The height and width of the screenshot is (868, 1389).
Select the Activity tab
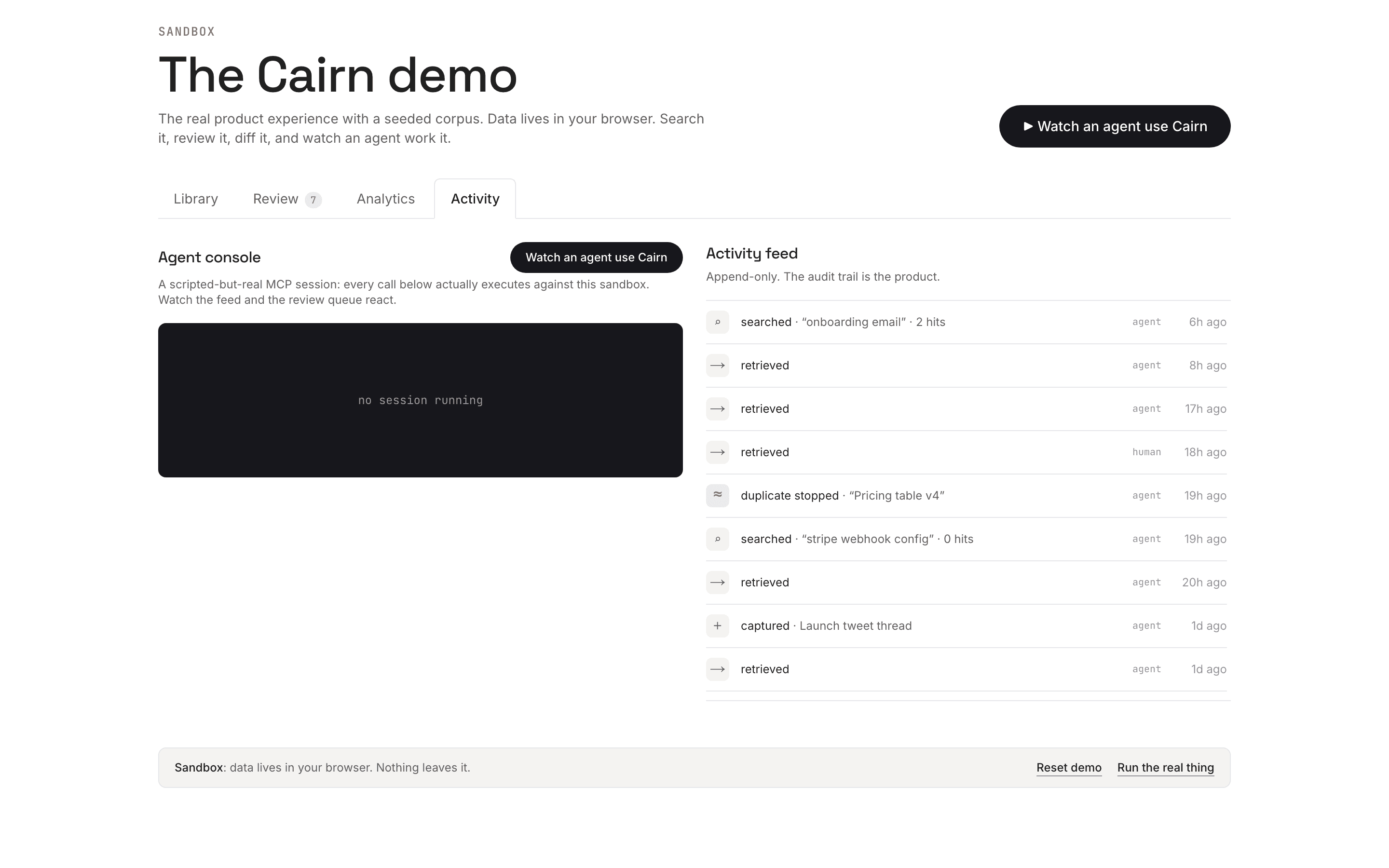tap(475, 199)
